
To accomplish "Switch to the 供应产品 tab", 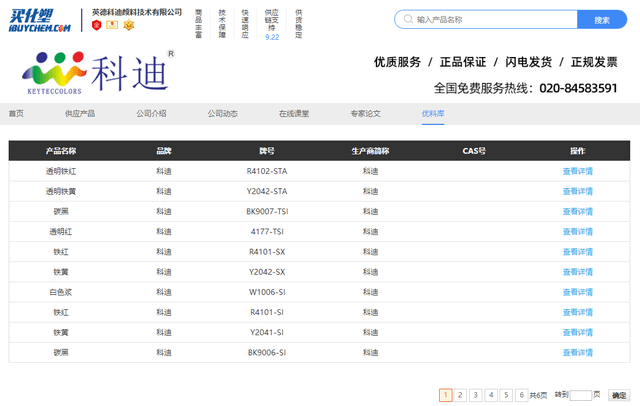I will coord(80,113).
